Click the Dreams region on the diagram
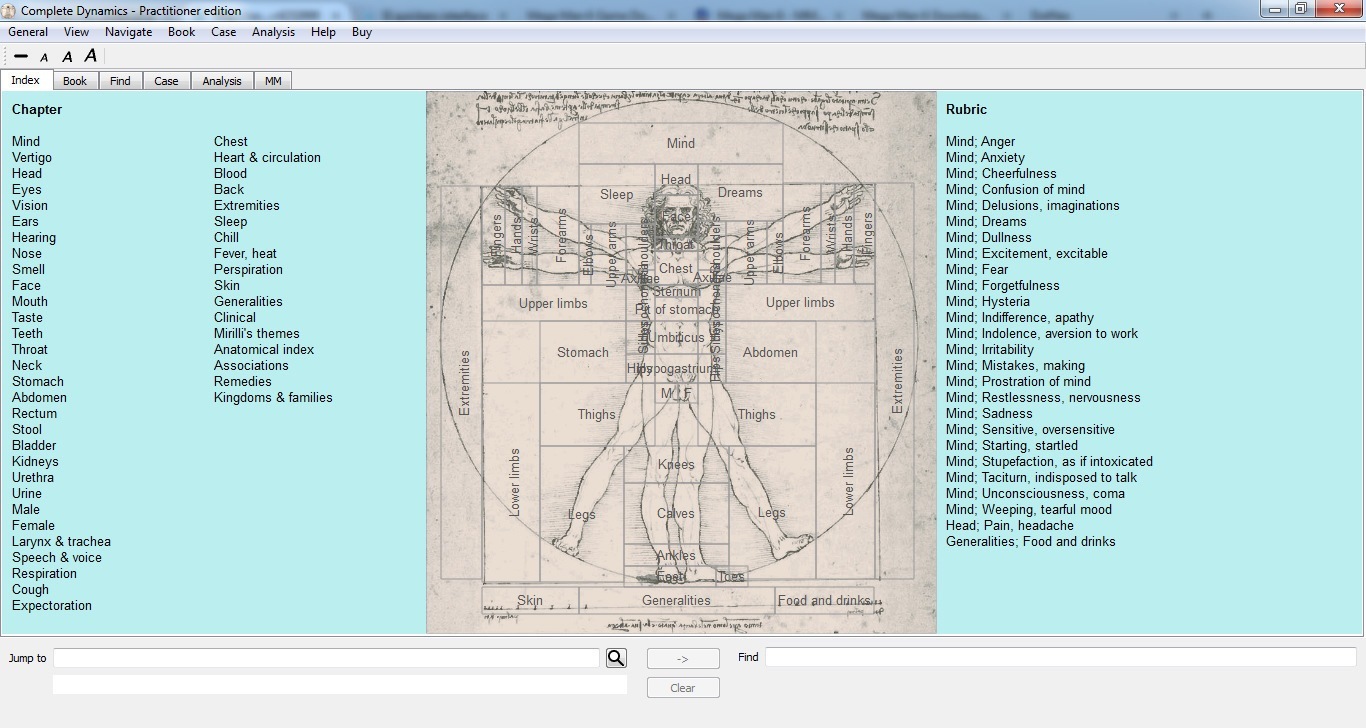The image size is (1366, 728). tap(740, 193)
